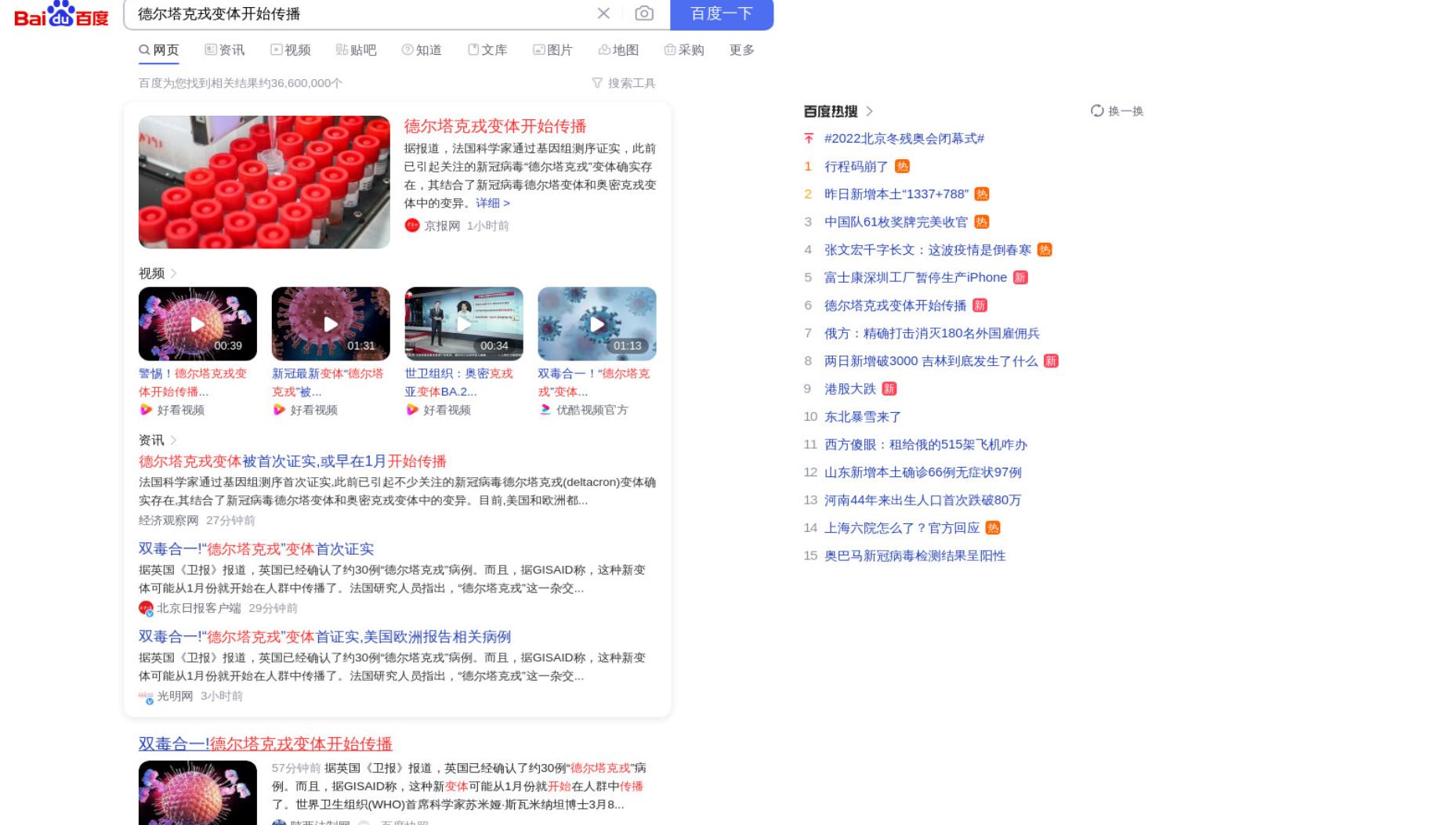Click the pinned-to-top arrow icon

809,139
